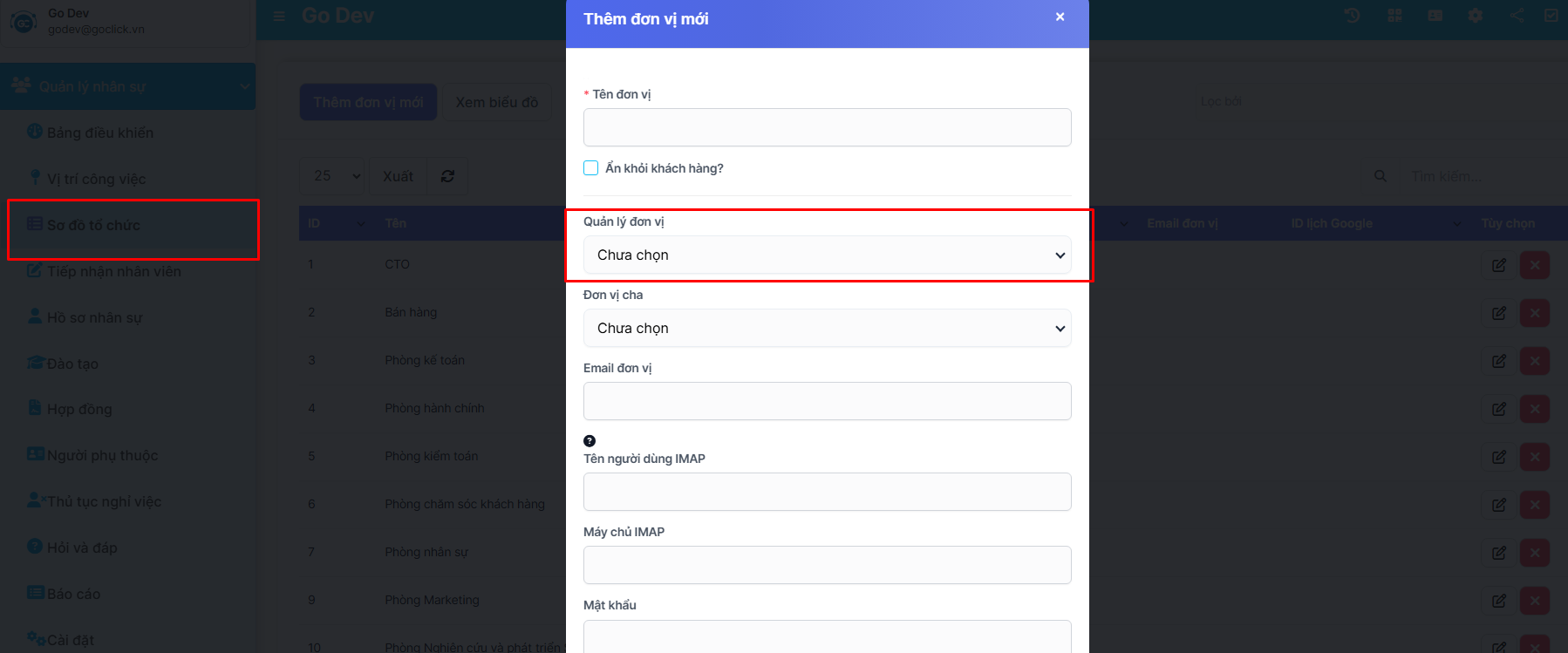The width and height of the screenshot is (1568, 653).
Task: Open the settings gear in top bar
Action: point(1476,16)
